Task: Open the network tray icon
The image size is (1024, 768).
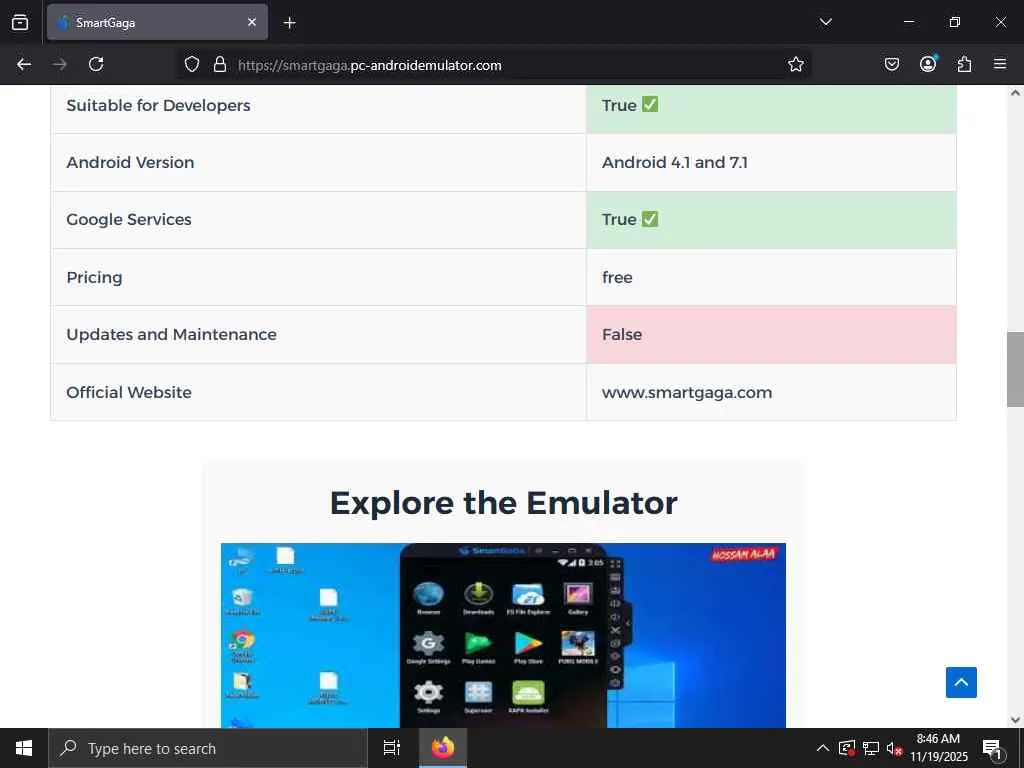Action: click(x=871, y=748)
